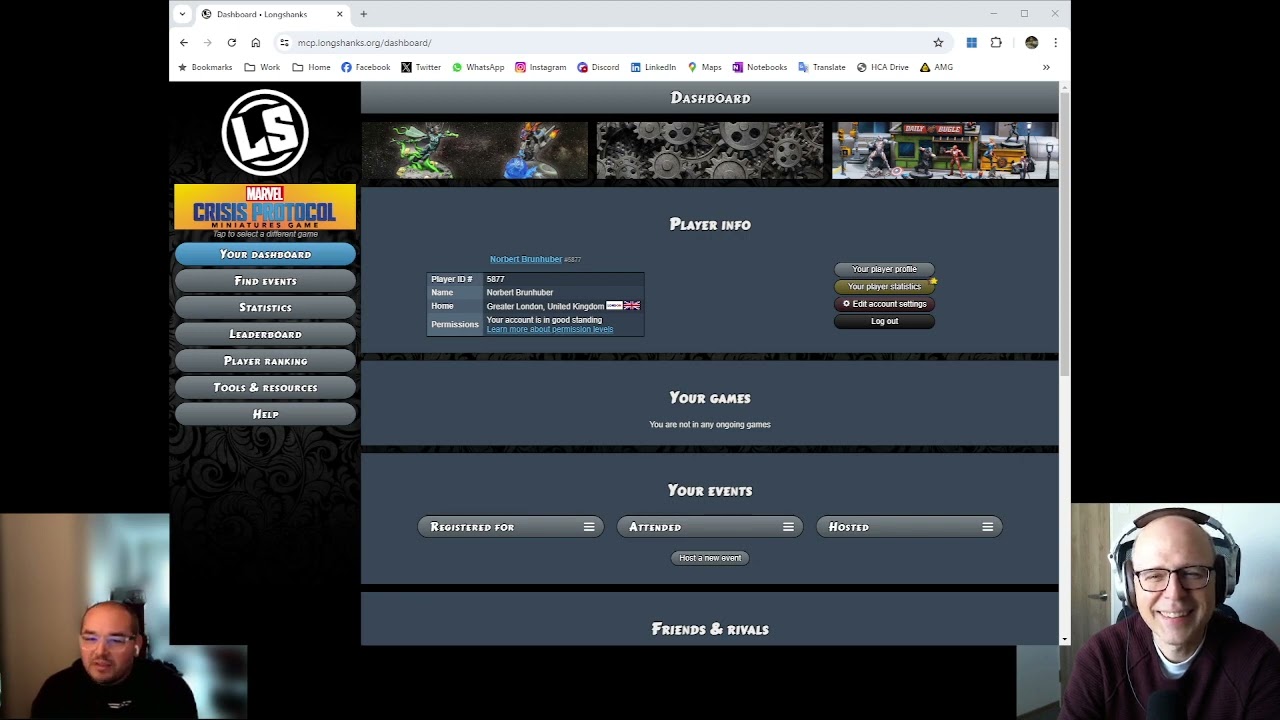Click the Player ID value 5877
The width and height of the screenshot is (1280, 720).
(x=495, y=279)
